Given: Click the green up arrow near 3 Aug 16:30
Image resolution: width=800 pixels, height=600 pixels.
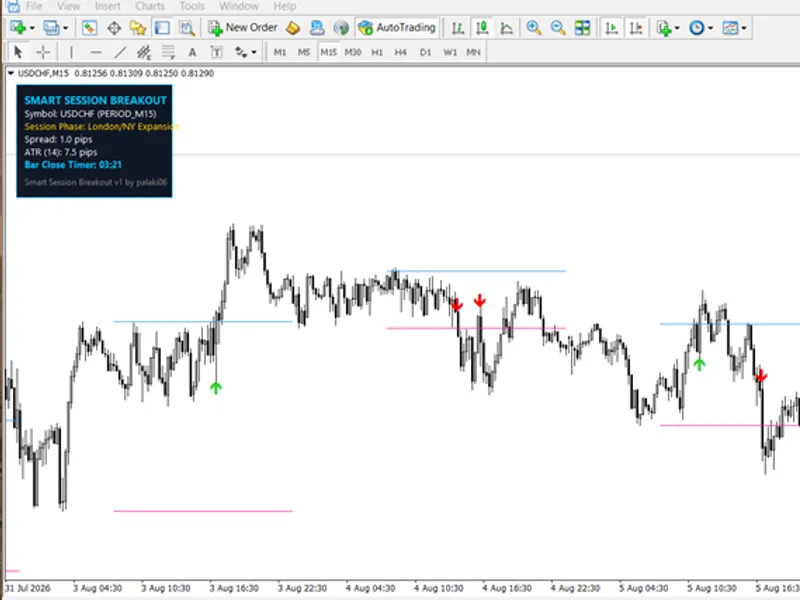Looking at the screenshot, I should [x=216, y=388].
